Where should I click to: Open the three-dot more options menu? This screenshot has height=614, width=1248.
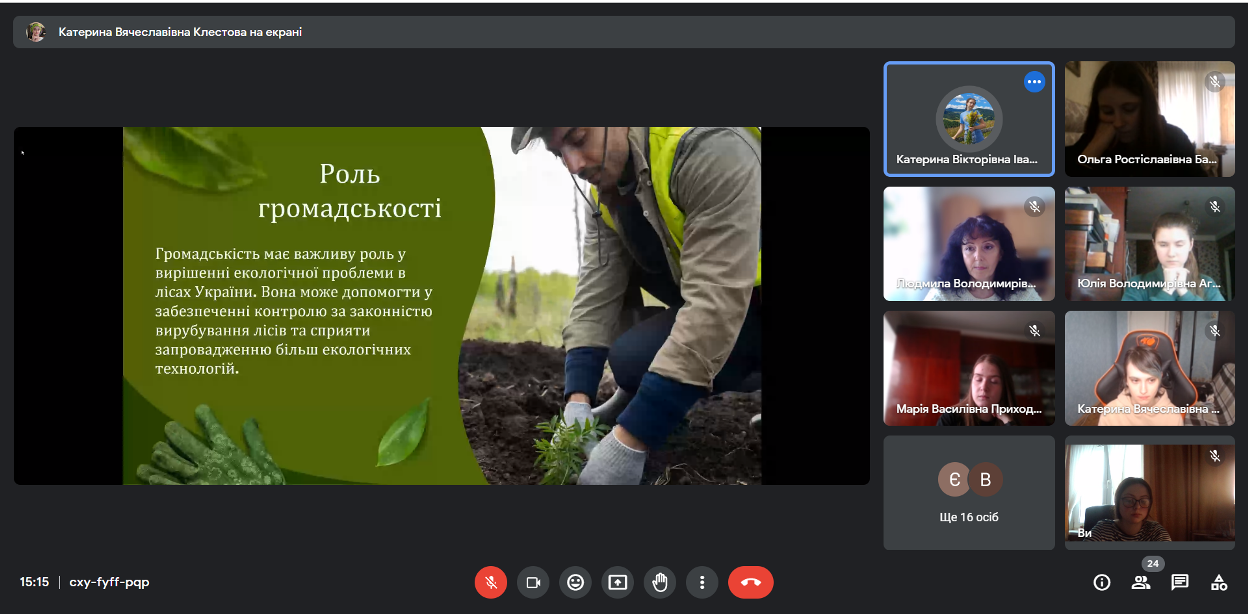[702, 582]
